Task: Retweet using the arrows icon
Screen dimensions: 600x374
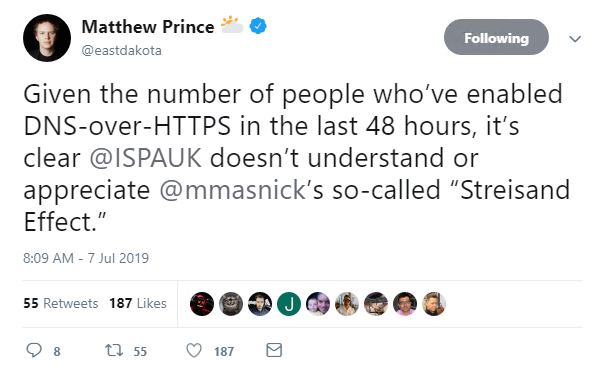Action: [114, 350]
